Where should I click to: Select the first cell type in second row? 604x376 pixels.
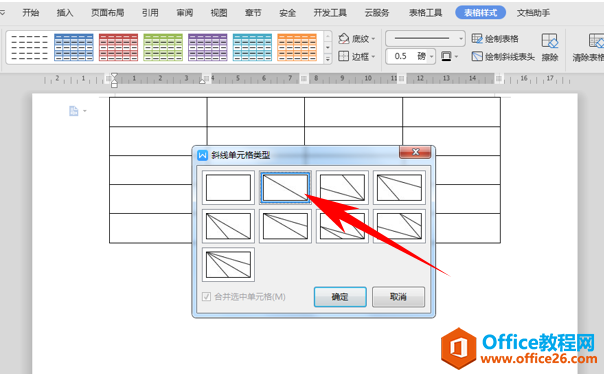tap(228, 226)
